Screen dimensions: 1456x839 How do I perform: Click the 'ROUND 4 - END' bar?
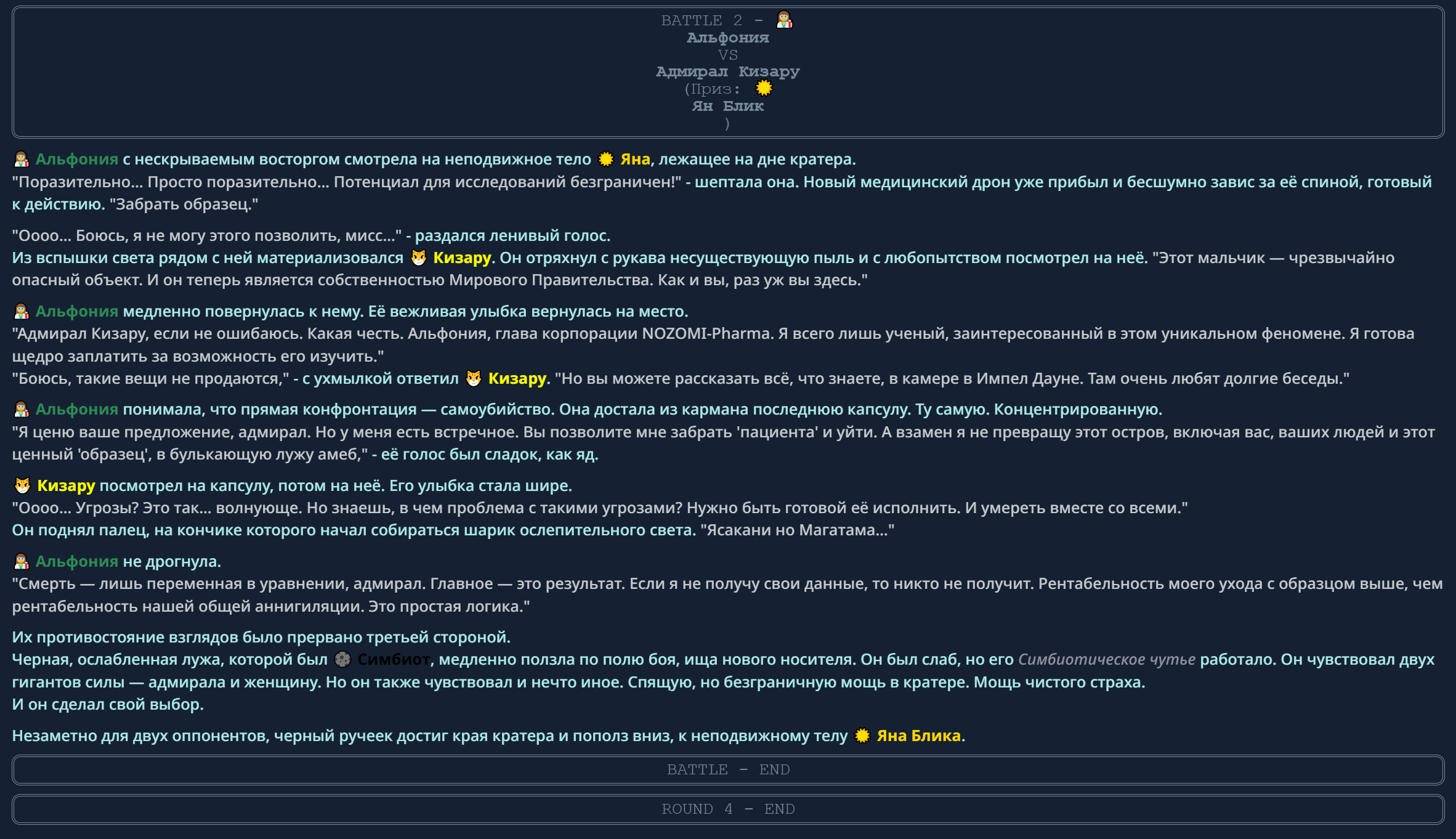[727, 809]
